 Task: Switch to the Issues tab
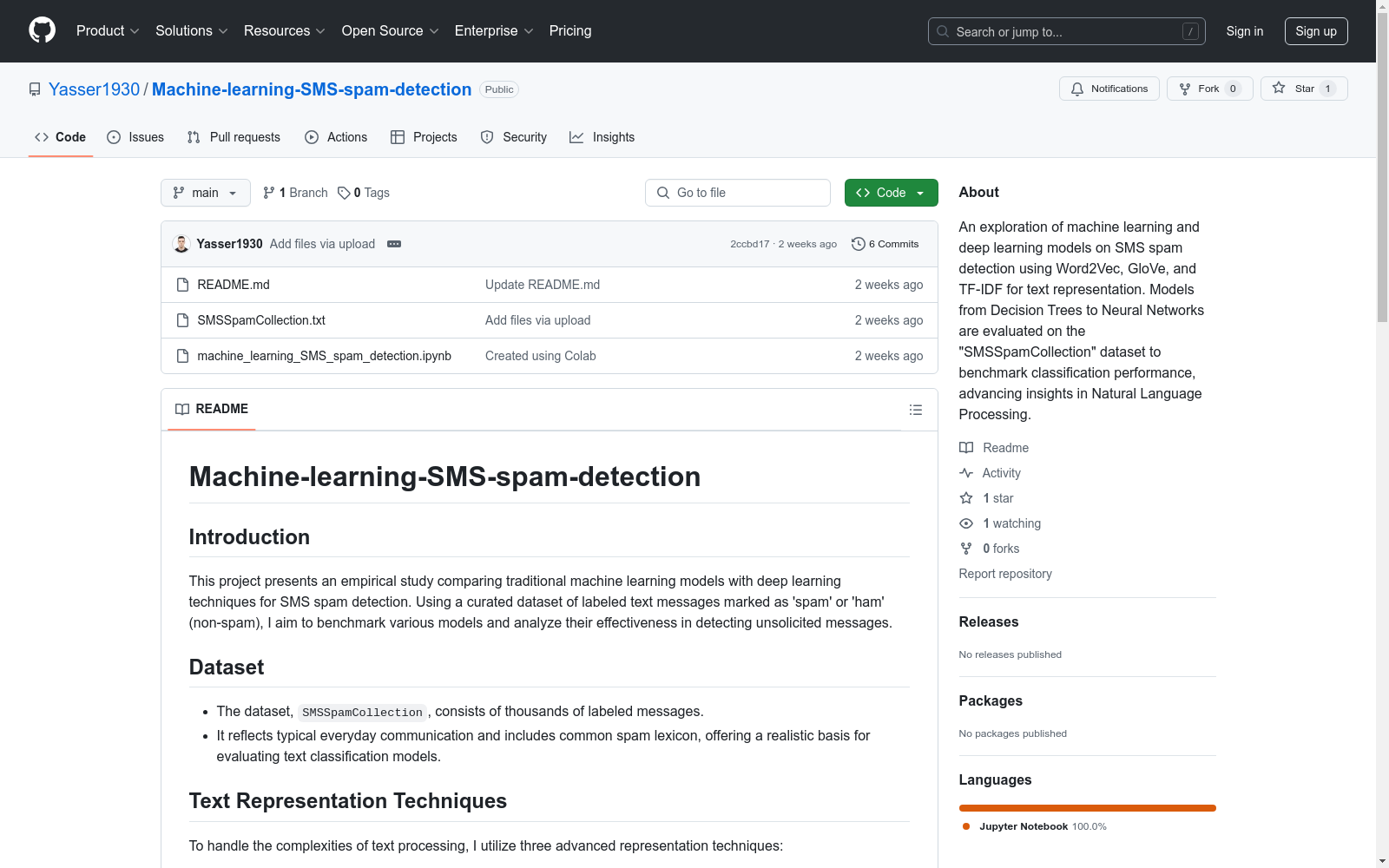coord(135,137)
